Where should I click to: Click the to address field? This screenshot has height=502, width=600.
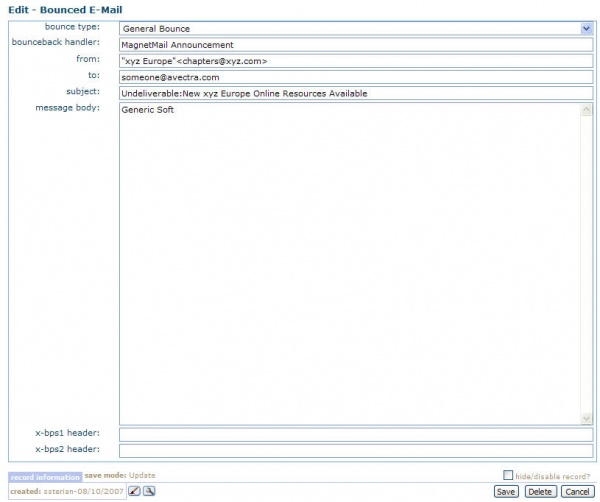pyautogui.click(x=356, y=77)
